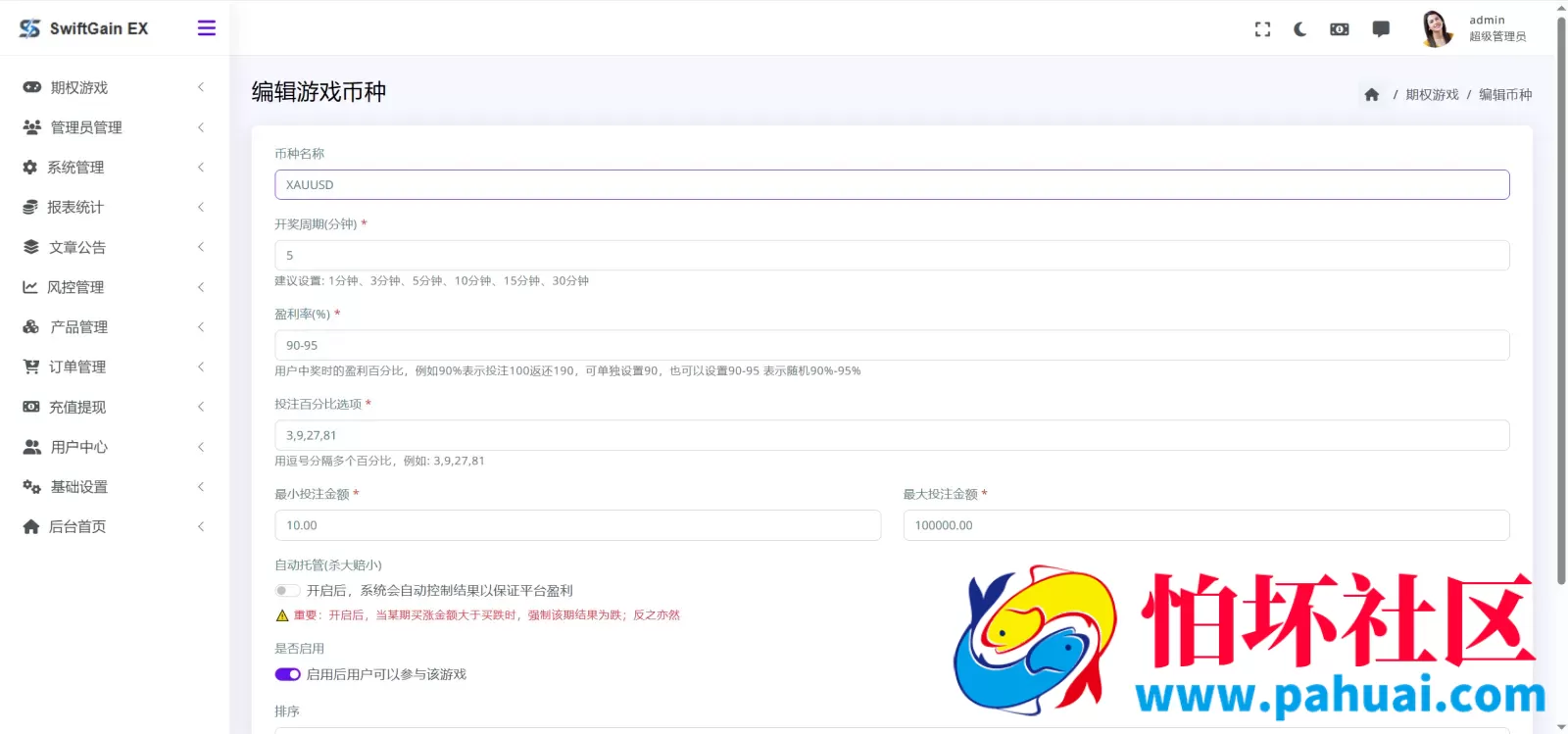Viewport: 1568px width, 734px height.
Task: Click the hint 用逗号分隔多个百分比
Action: (x=379, y=462)
